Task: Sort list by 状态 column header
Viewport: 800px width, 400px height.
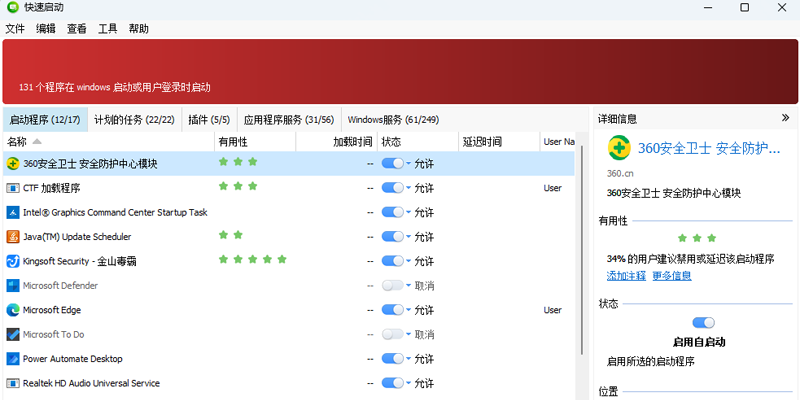Action: [x=418, y=141]
